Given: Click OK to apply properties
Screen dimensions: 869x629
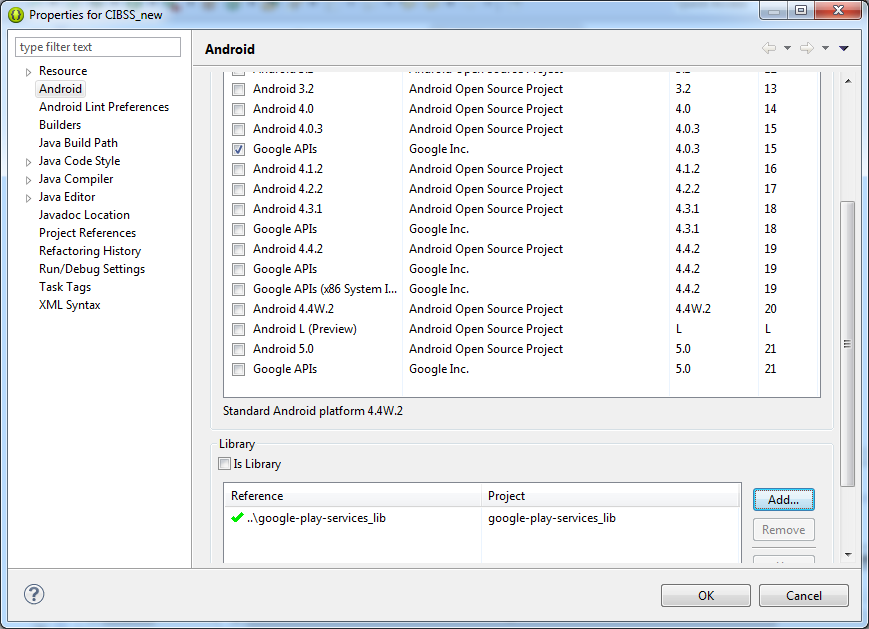Looking at the screenshot, I should tap(706, 595).
